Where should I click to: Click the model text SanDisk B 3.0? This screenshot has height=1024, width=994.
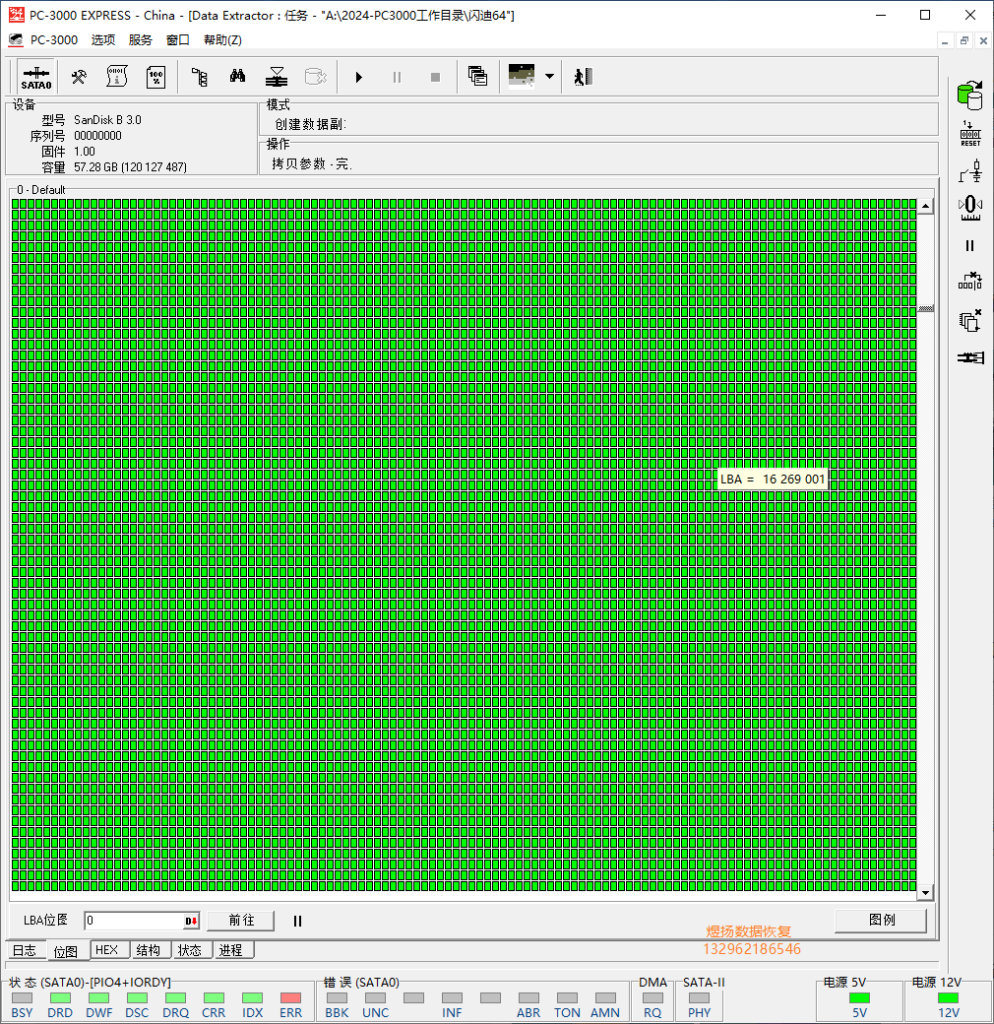coord(107,120)
